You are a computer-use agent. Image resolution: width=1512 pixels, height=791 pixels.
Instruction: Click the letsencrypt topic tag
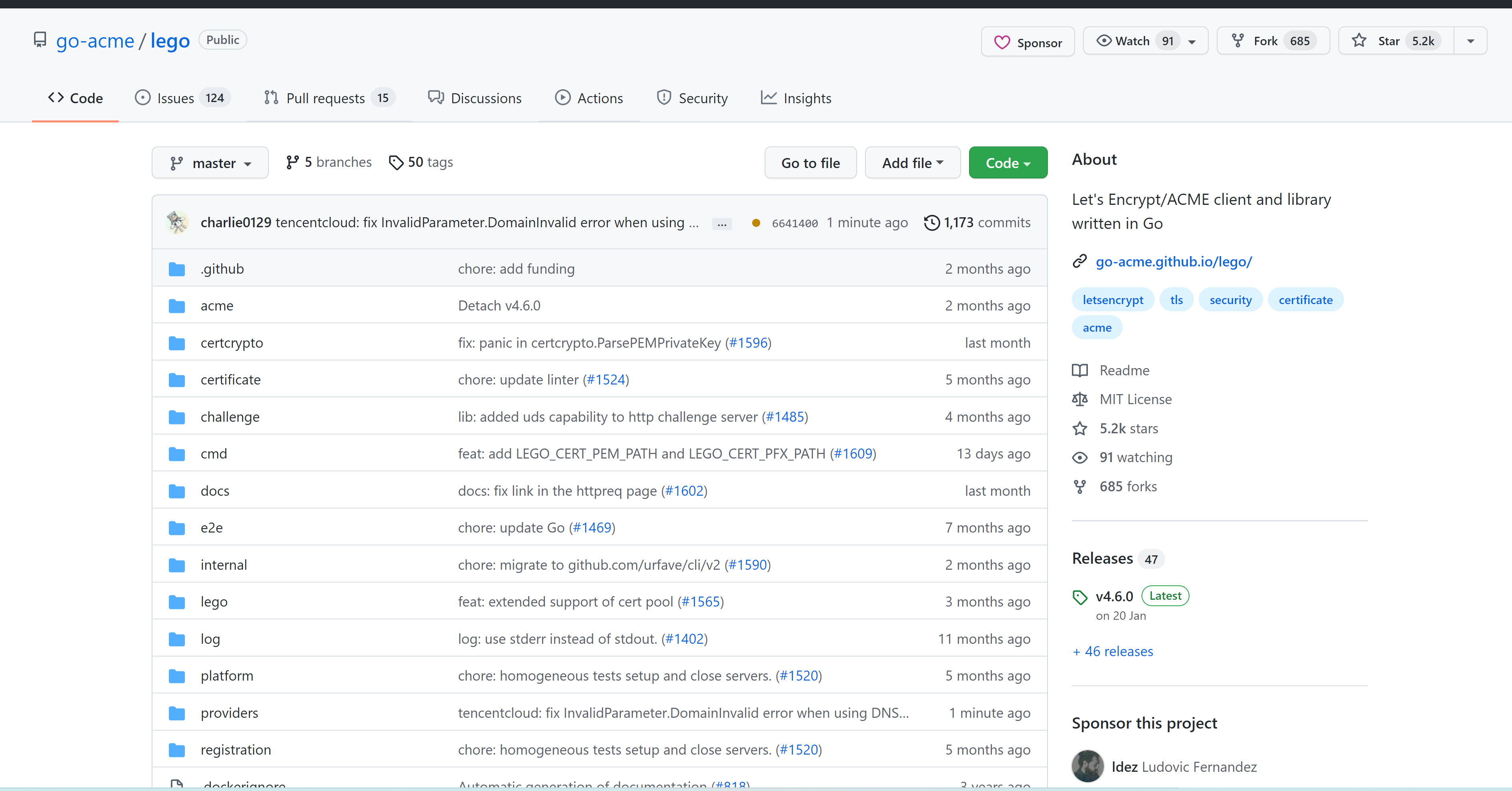point(1112,300)
